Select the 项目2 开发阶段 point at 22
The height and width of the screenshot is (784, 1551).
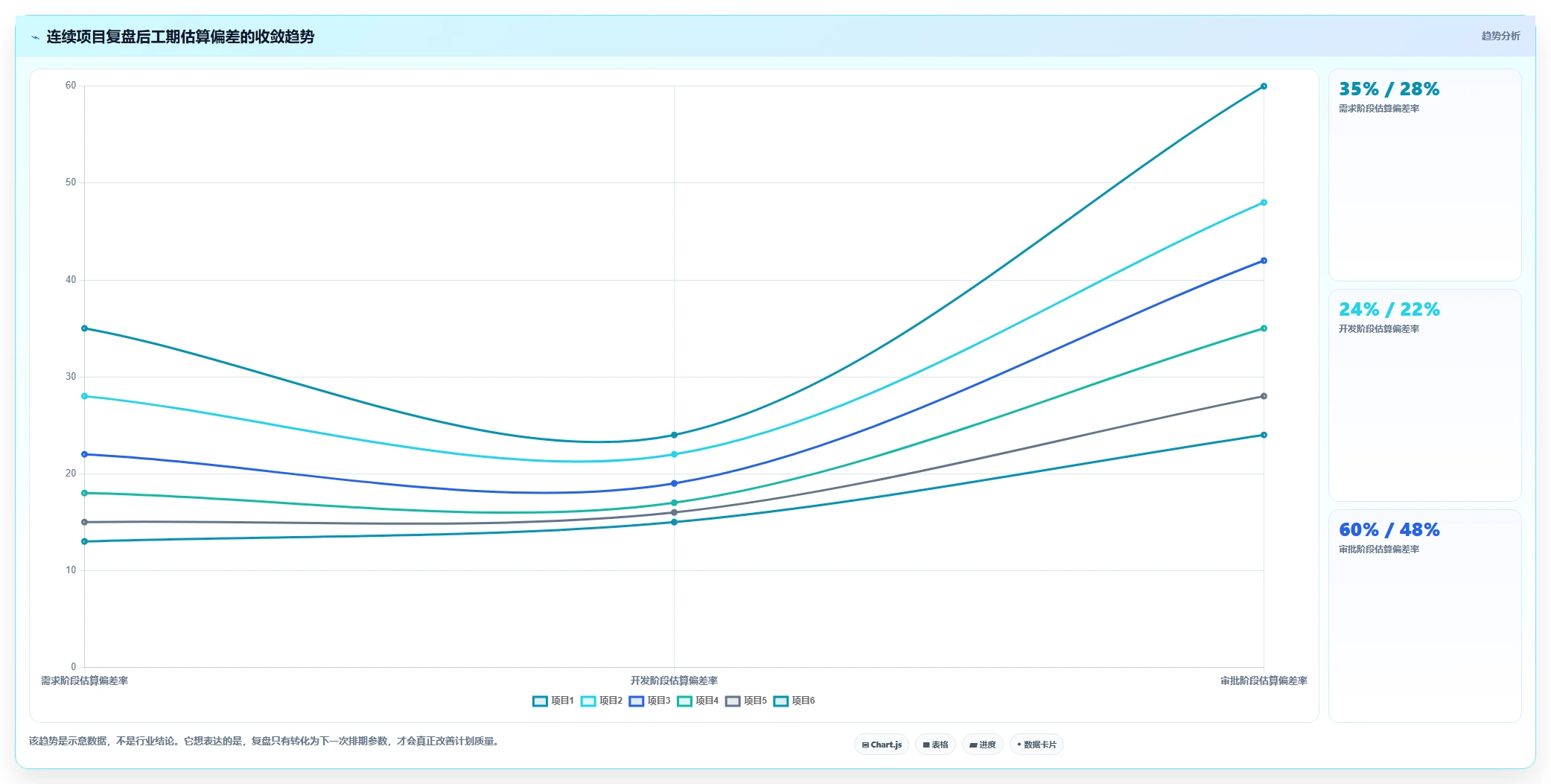click(674, 454)
